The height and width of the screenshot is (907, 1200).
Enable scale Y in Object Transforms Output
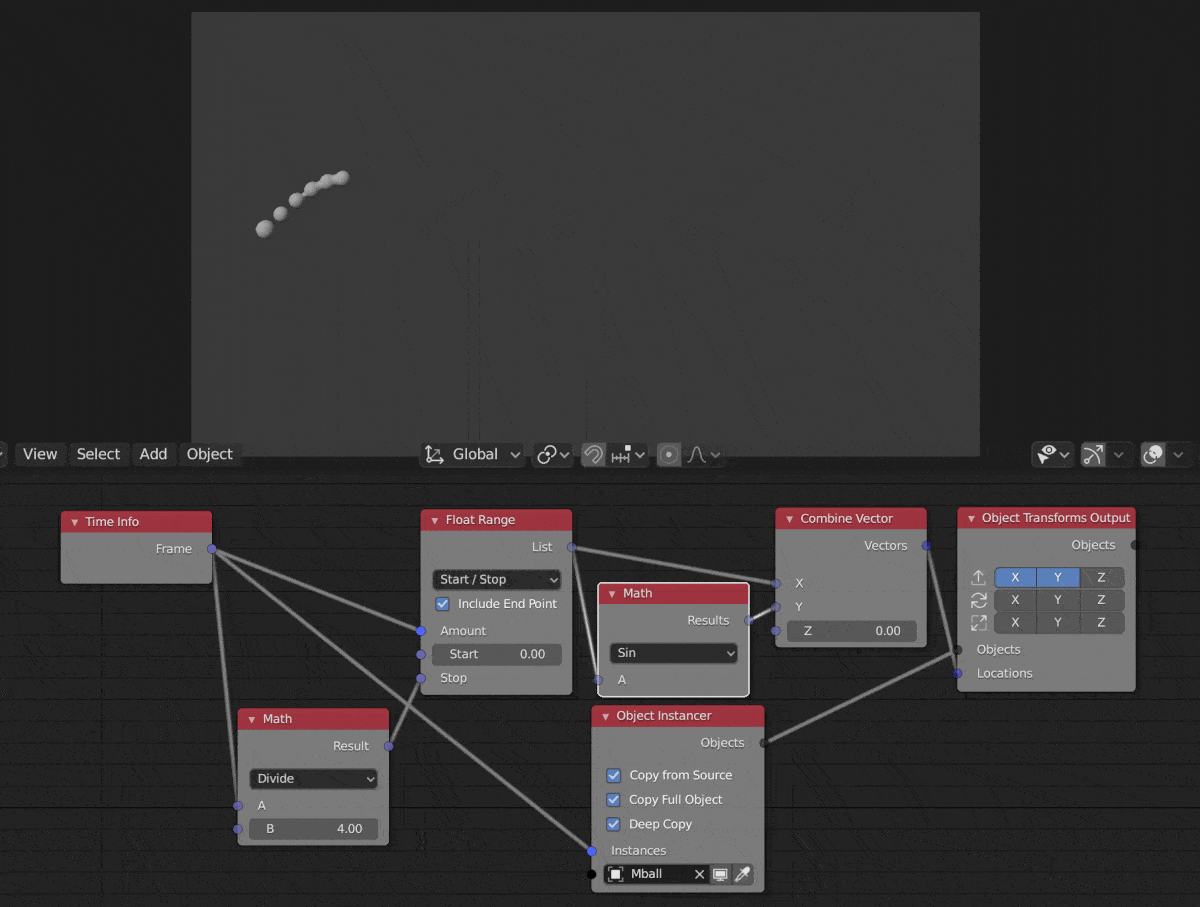click(x=1058, y=622)
